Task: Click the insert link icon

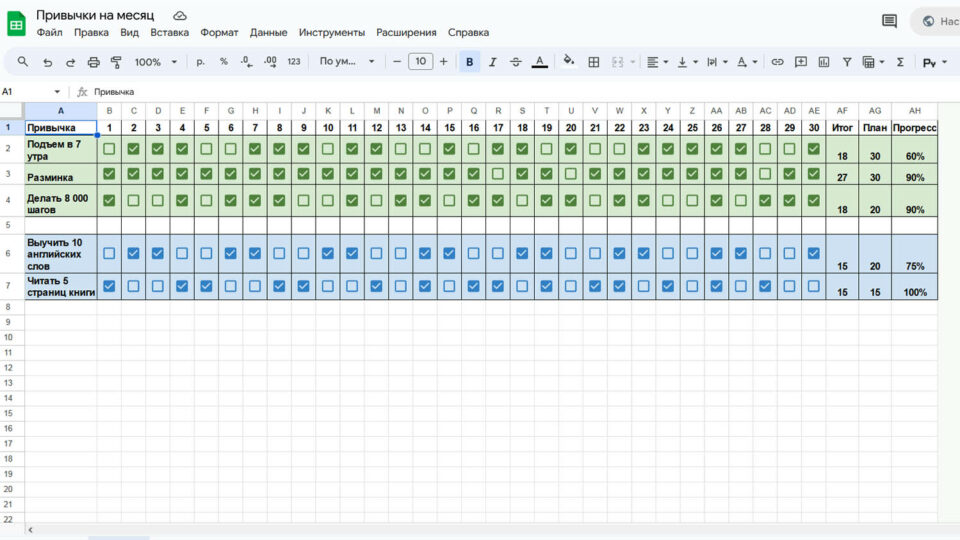Action: point(777,62)
